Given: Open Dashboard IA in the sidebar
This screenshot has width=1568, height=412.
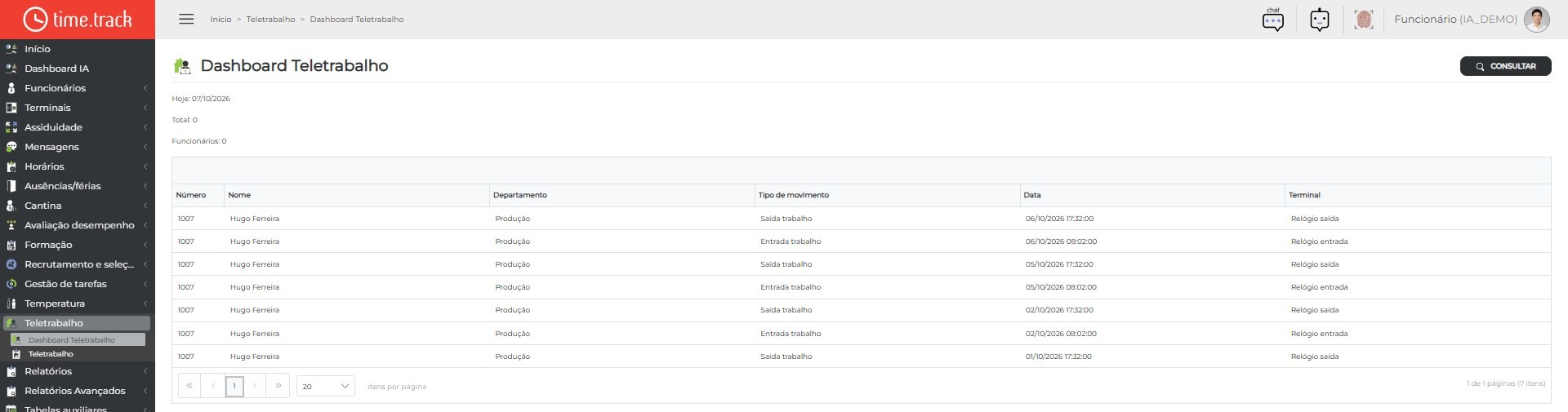Looking at the screenshot, I should [56, 69].
